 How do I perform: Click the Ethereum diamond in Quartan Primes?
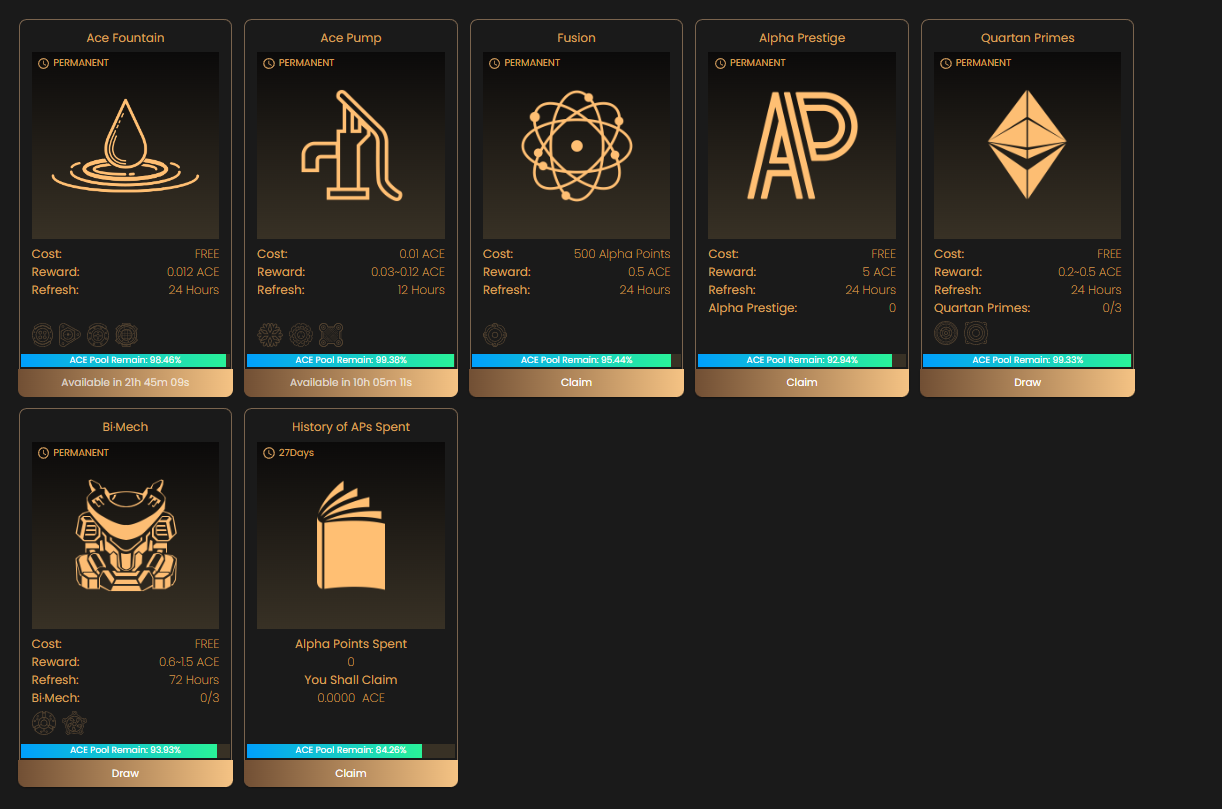[x=1027, y=146]
